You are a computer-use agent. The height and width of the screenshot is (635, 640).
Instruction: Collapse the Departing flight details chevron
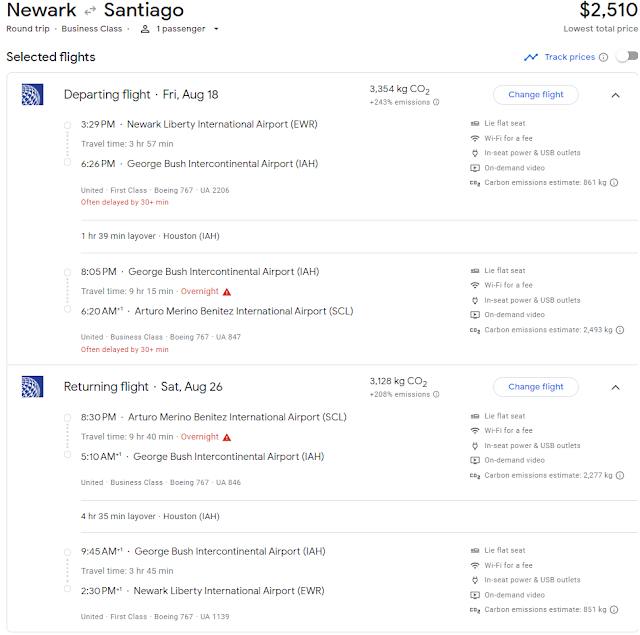click(x=616, y=95)
